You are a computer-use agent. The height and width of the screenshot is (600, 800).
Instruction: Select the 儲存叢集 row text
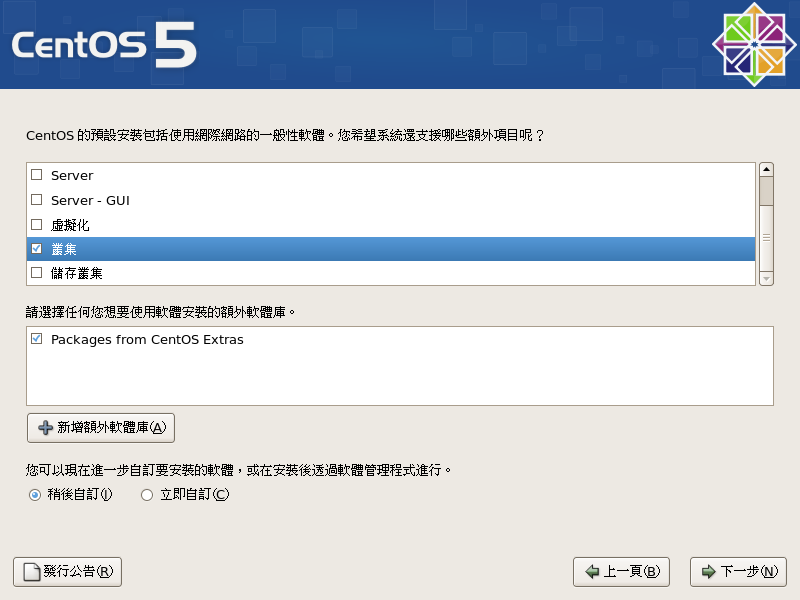pyautogui.click(x=77, y=273)
